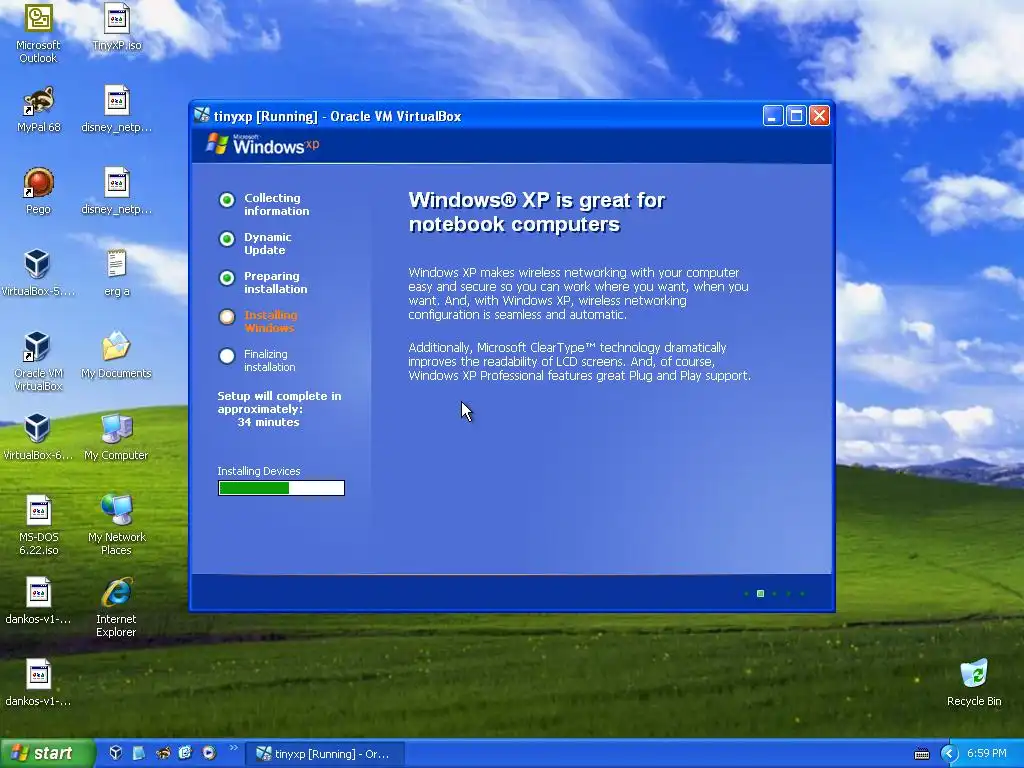1024x768 pixels.
Task: Switch to tinyxp [Running] taskbar button
Action: (x=325, y=754)
